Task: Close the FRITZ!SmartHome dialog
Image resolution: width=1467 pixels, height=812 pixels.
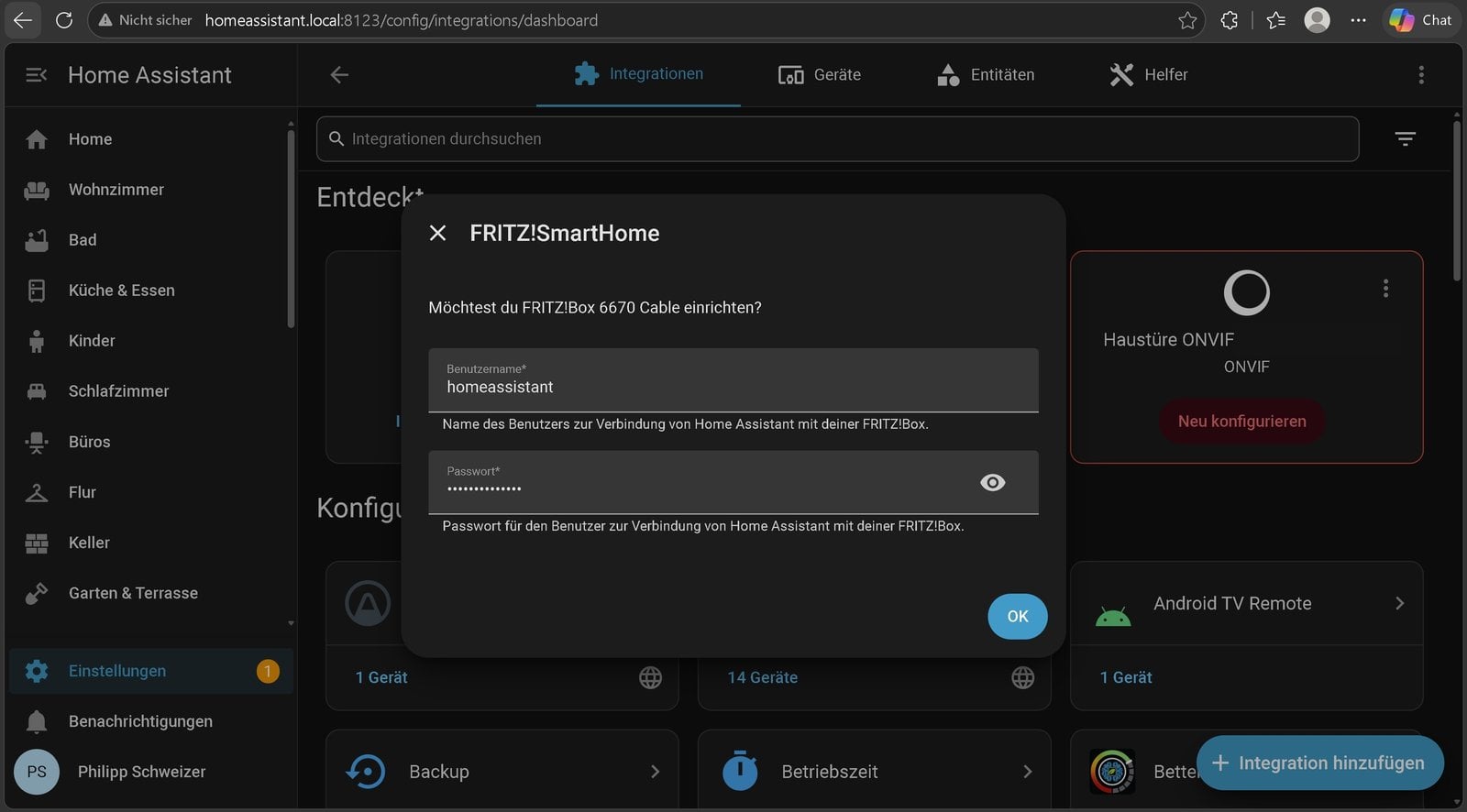Action: click(438, 234)
